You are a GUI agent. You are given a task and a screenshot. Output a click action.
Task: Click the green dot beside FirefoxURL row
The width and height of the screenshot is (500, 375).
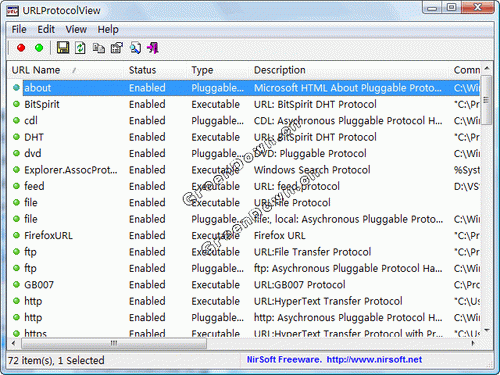16,235
